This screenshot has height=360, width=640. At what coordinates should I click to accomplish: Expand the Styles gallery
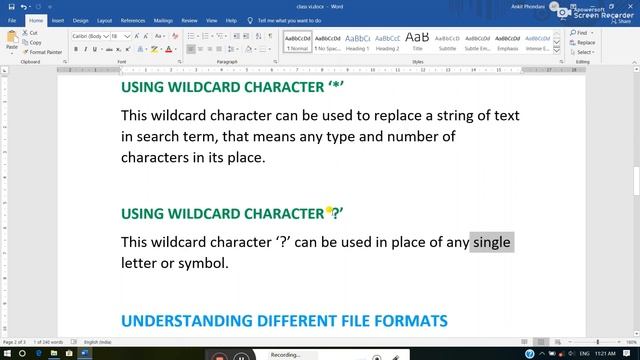click(x=557, y=50)
